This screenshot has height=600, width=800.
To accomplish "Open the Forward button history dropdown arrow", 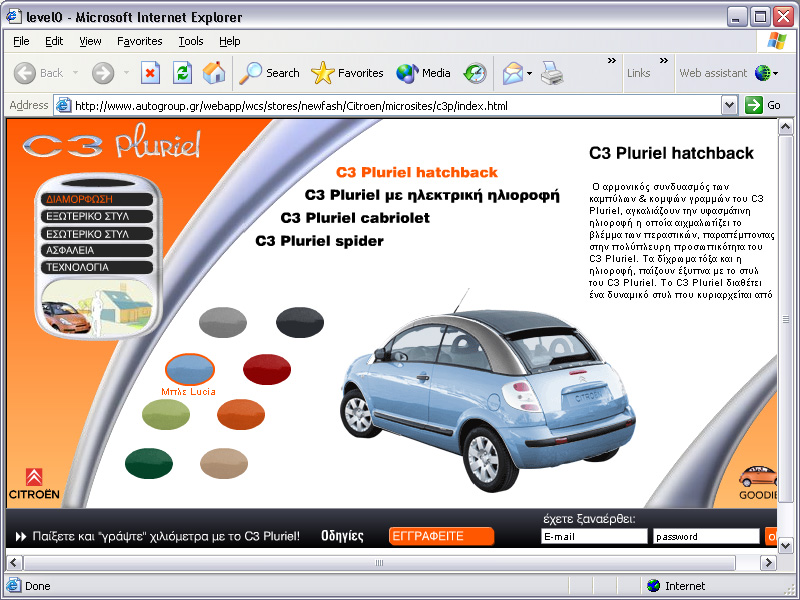I will [x=126, y=73].
